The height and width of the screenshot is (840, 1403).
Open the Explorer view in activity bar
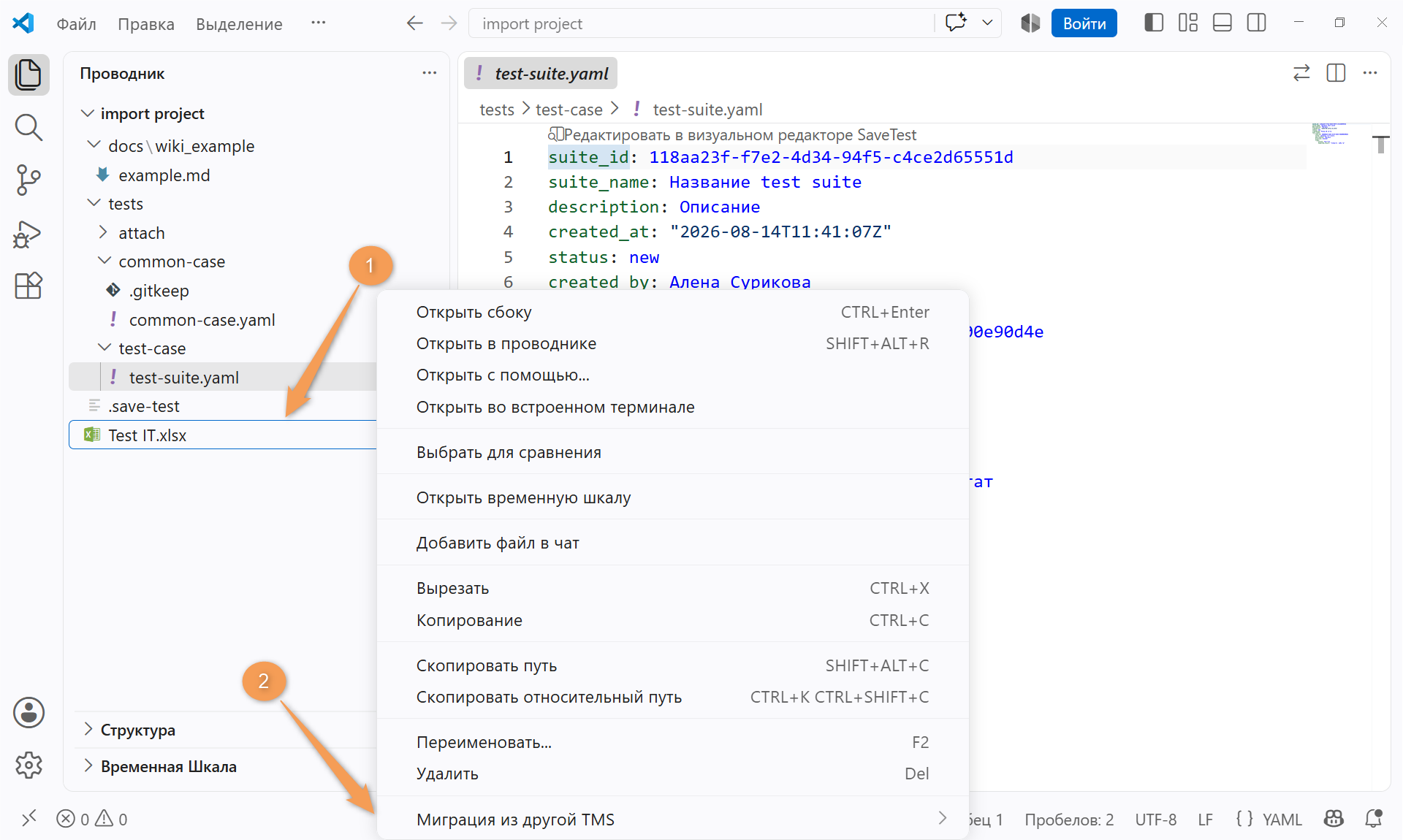(x=28, y=75)
